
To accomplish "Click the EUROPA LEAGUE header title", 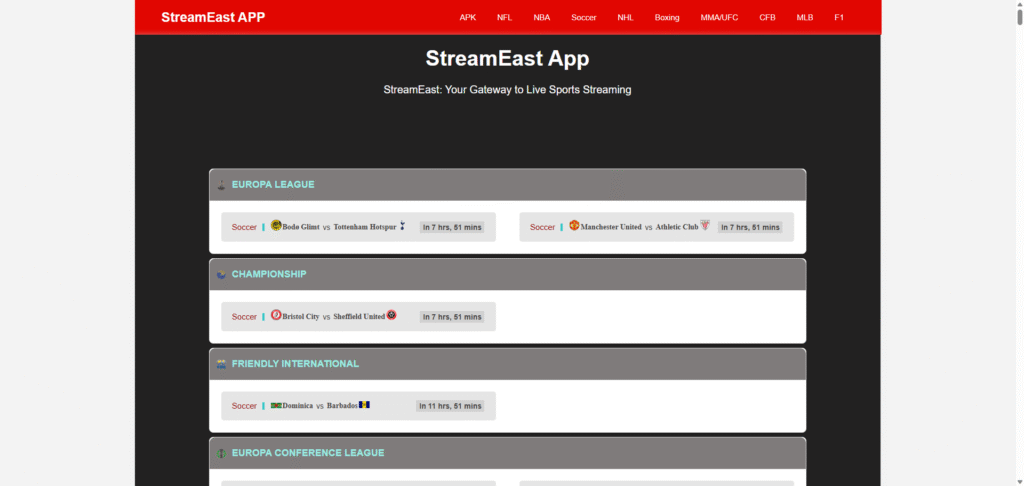I will coord(273,185).
